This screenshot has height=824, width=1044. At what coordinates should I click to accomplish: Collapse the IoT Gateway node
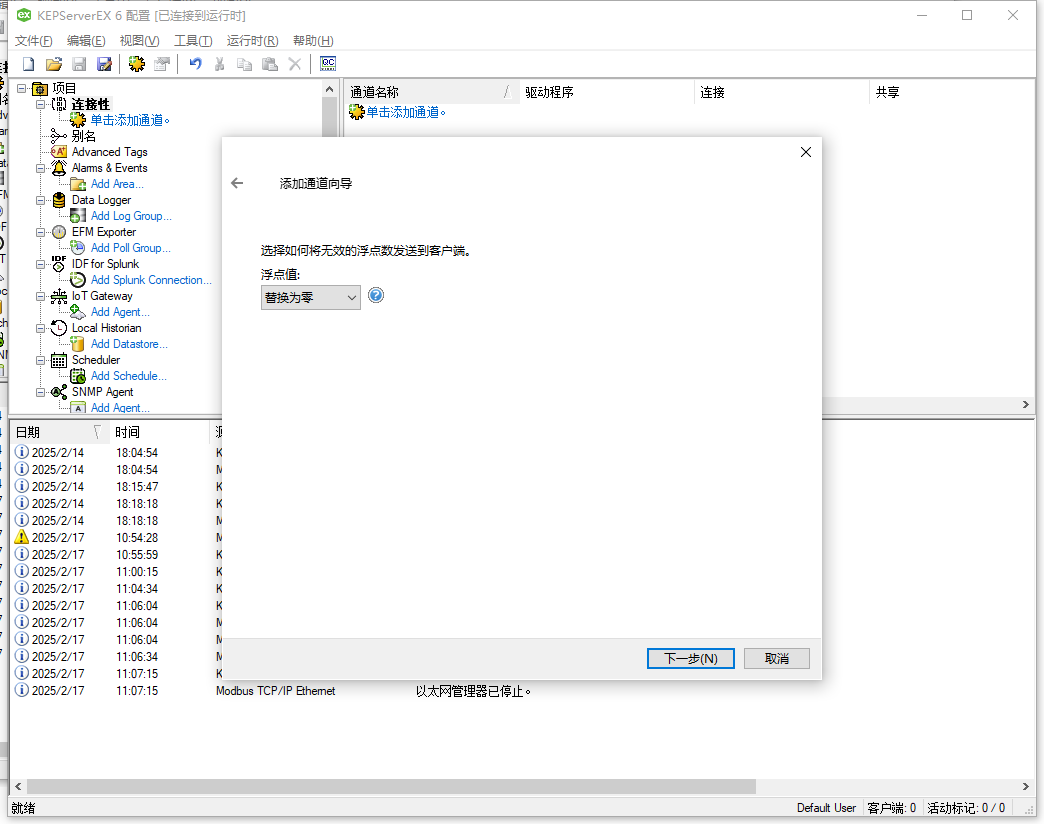click(x=41, y=296)
